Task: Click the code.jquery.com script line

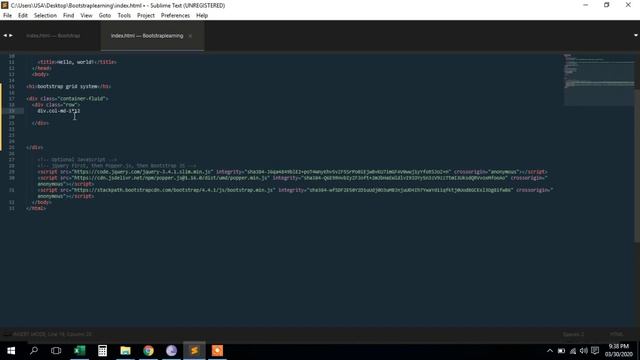Action: click(292, 172)
